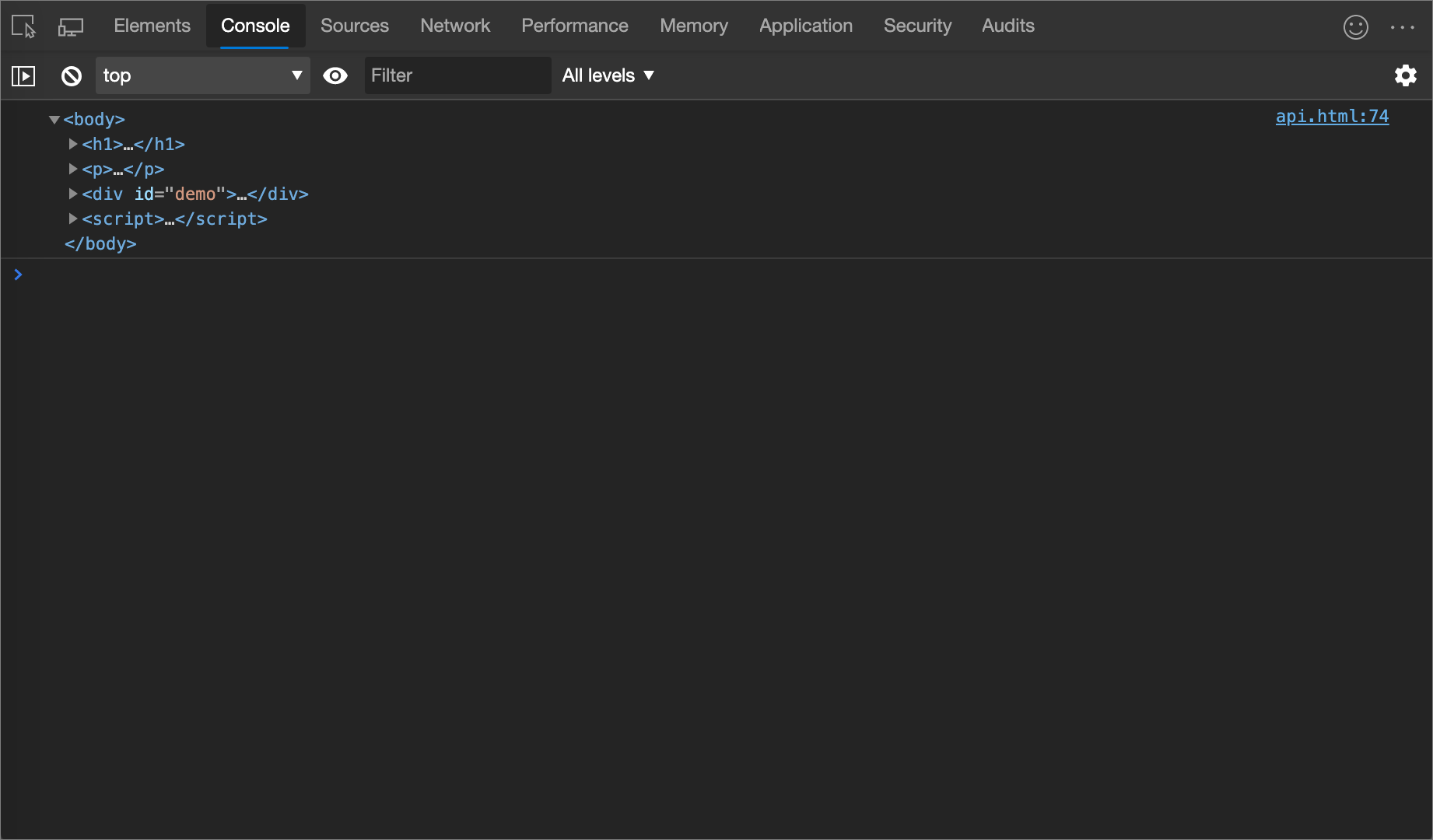Viewport: 1433px width, 840px height.
Task: Expand the h1 element node
Action: coord(72,144)
